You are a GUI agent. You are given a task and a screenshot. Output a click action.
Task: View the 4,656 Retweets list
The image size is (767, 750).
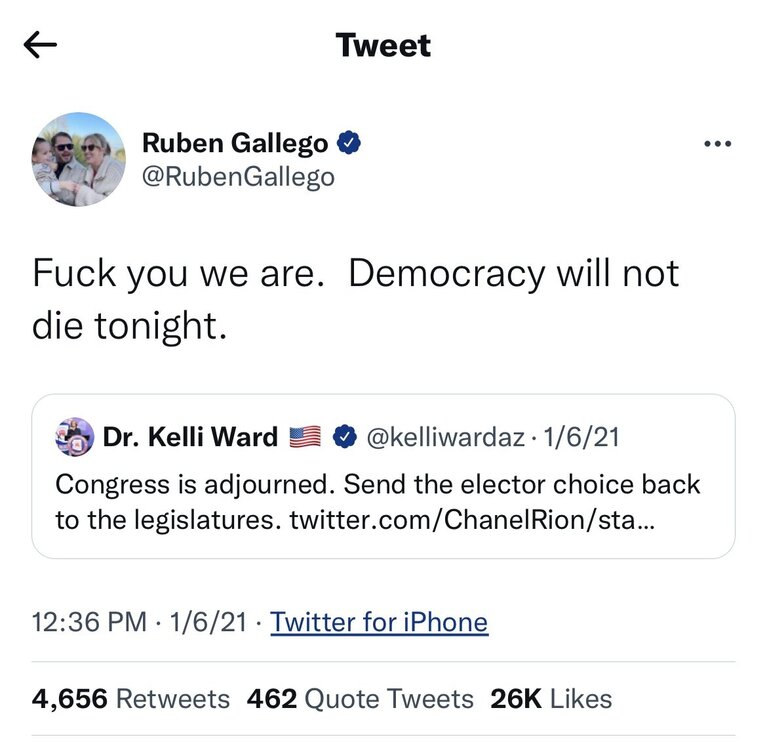click(131, 698)
